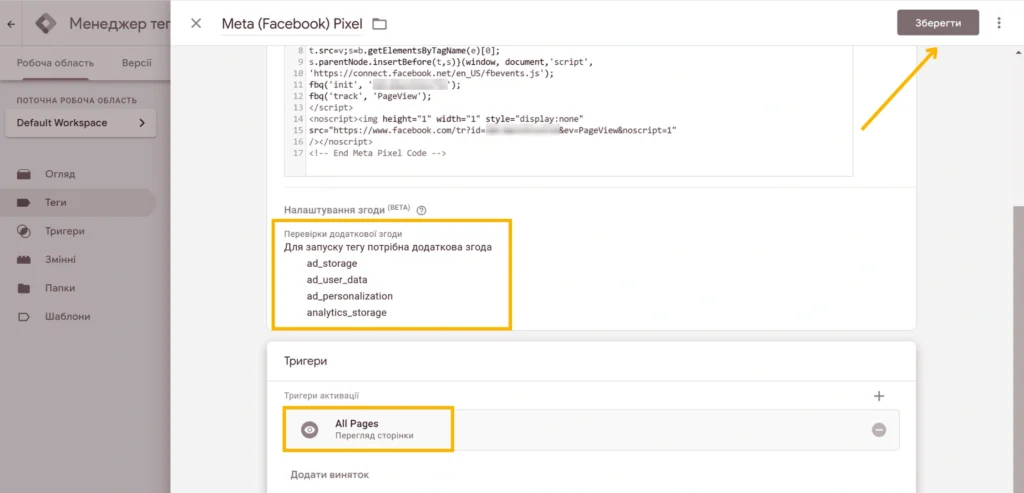Click the folder icon beside the tag name
The image size is (1024, 493).
pyautogui.click(x=379, y=24)
